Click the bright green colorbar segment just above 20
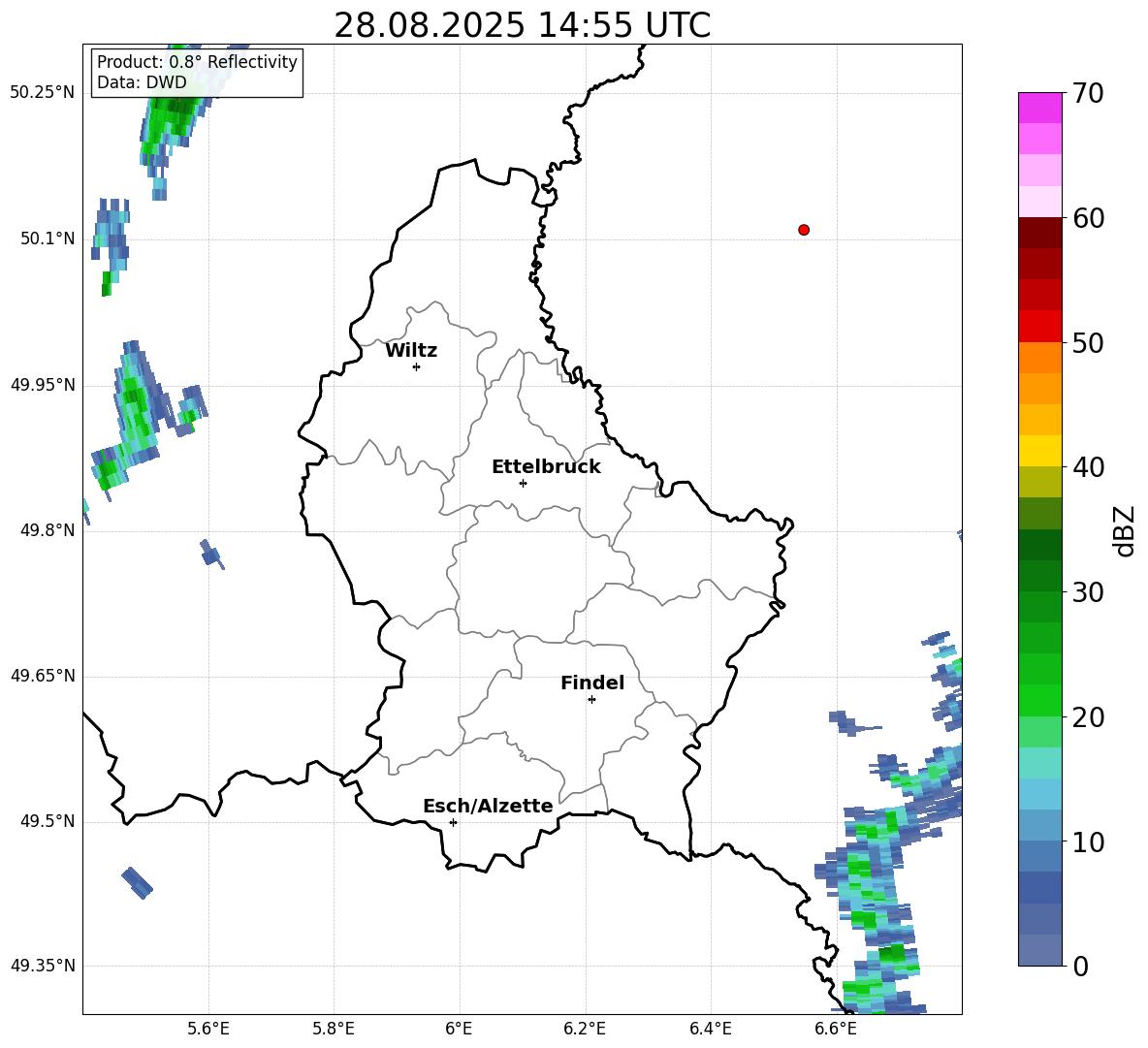This screenshot has height=1048, width=1148. pos(1039,700)
